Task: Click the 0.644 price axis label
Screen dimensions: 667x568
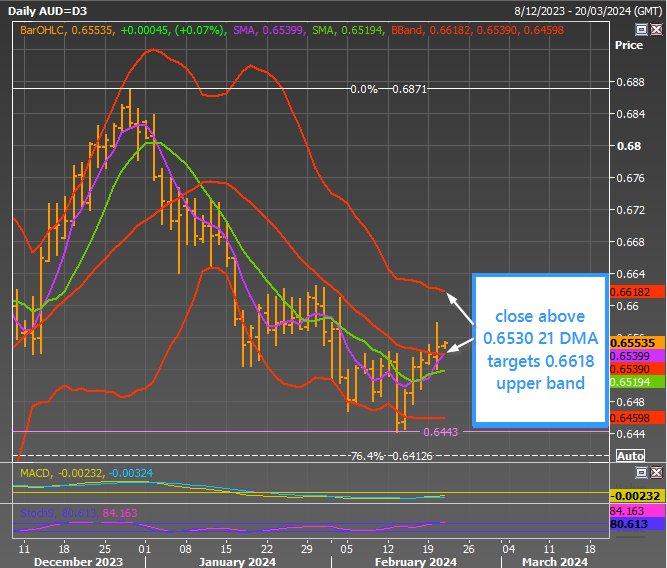Action: pyautogui.click(x=630, y=434)
